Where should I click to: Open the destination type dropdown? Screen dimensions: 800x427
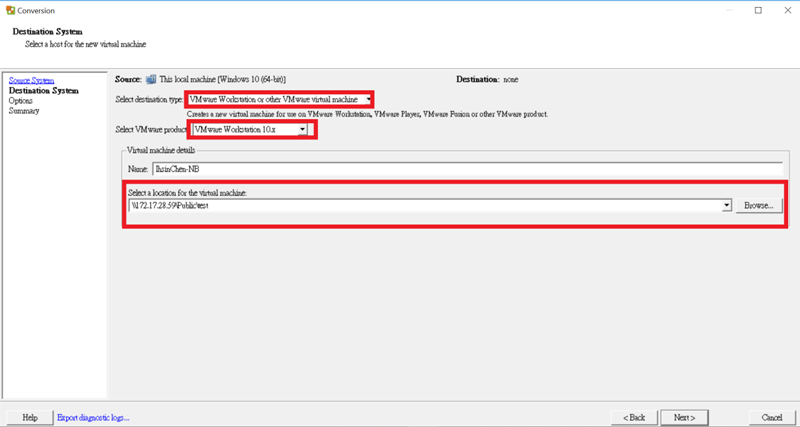pos(279,99)
